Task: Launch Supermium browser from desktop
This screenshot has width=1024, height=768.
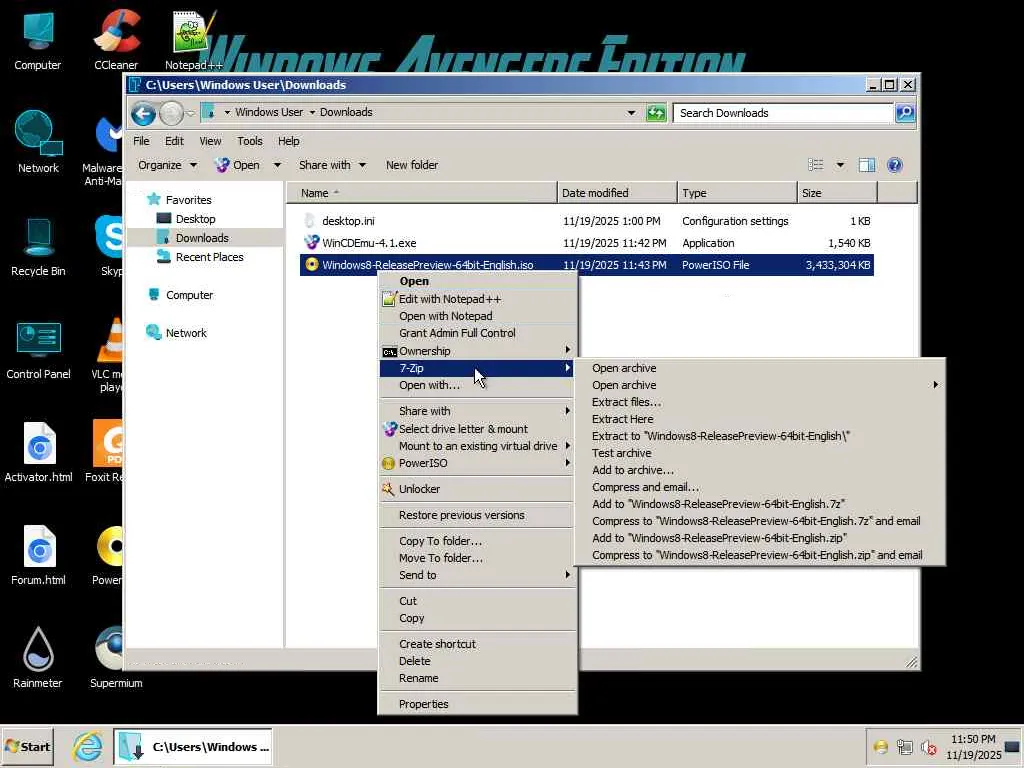Action: click(116, 658)
